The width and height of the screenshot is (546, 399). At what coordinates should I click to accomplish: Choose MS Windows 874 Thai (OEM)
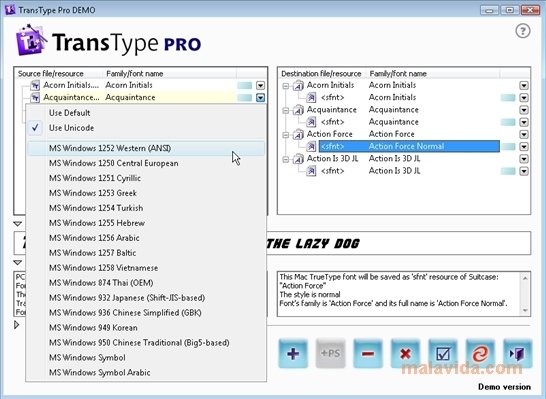(x=146, y=283)
